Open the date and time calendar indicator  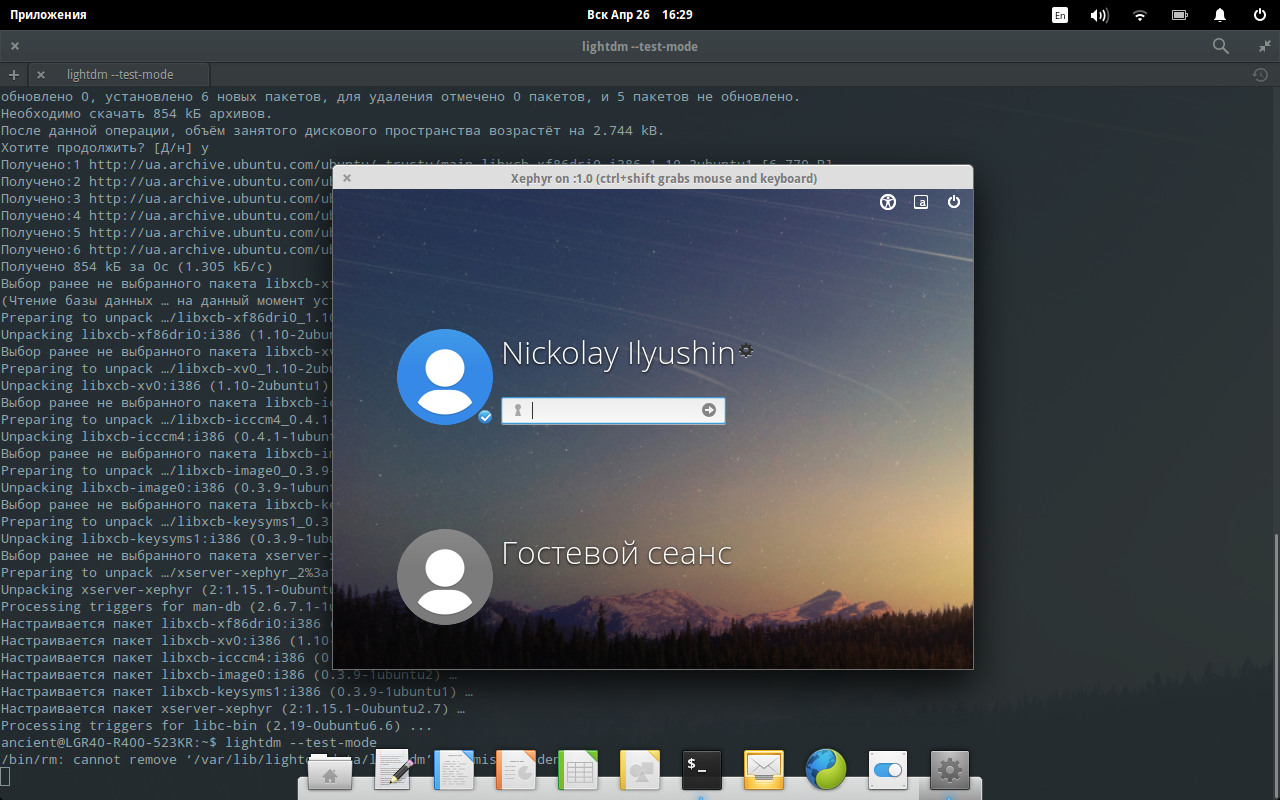click(x=639, y=15)
